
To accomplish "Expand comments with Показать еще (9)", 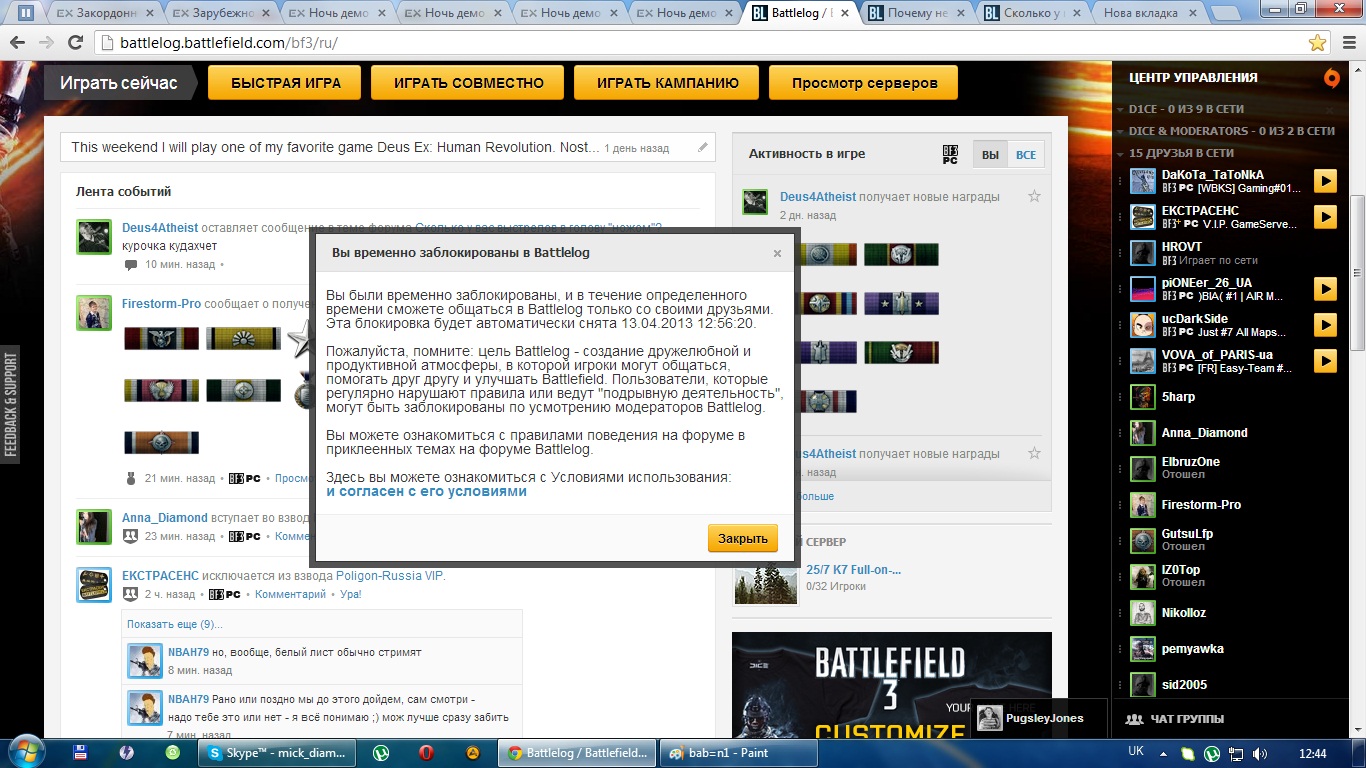I will click(x=175, y=624).
